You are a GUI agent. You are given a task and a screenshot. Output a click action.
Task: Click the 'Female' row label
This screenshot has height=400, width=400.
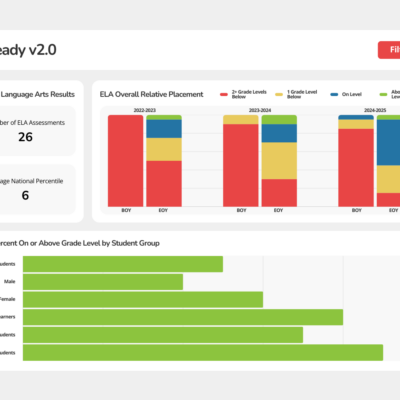point(8,299)
